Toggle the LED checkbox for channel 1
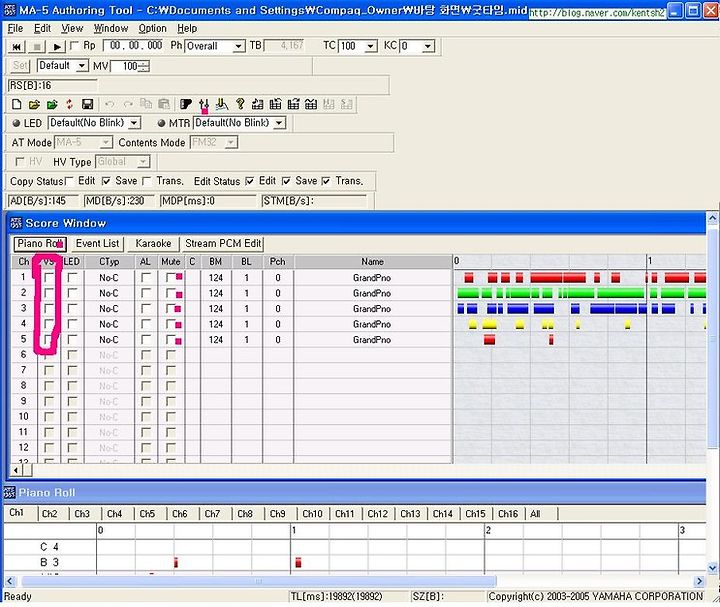This screenshot has width=720, height=607. [72, 278]
